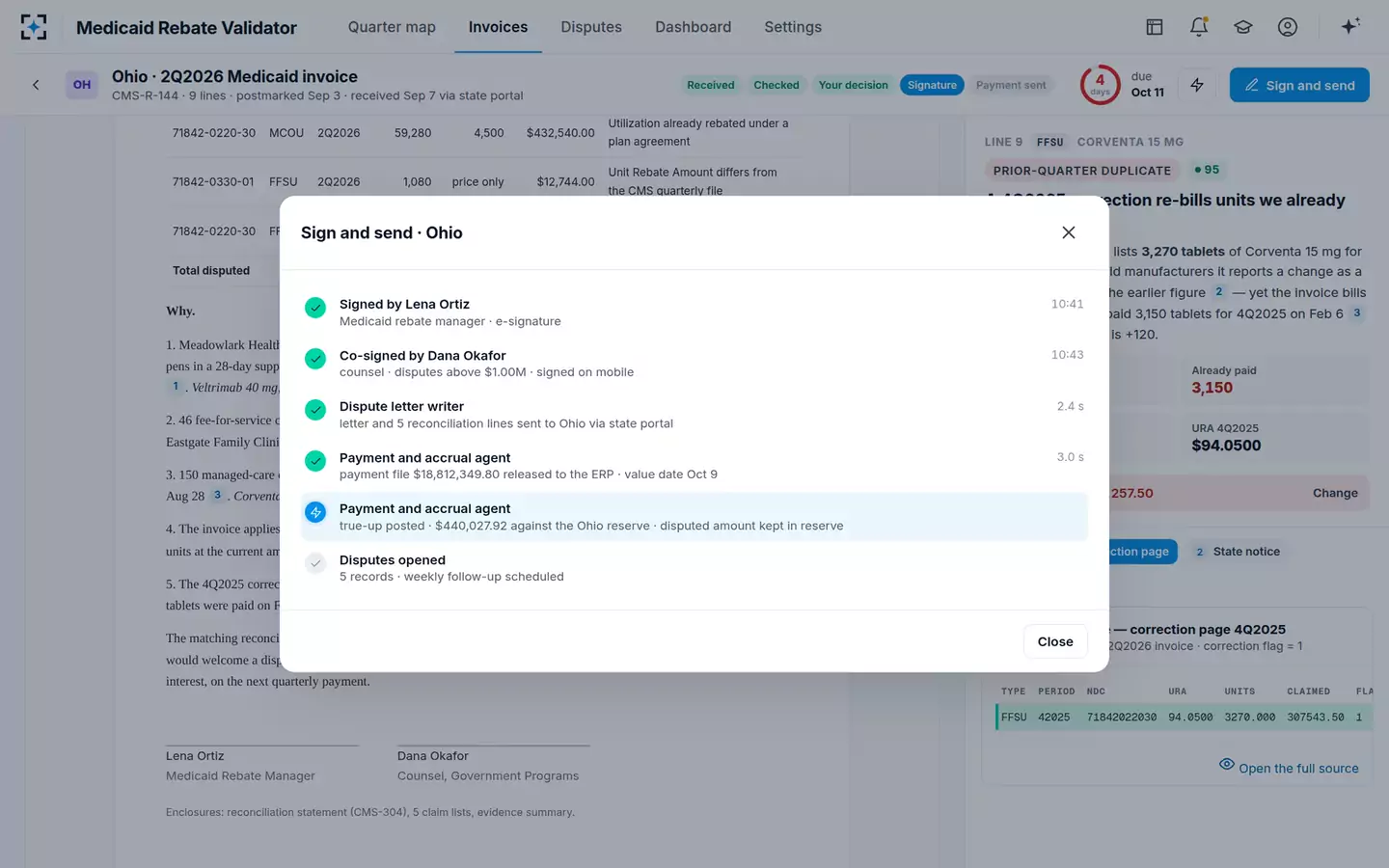The width and height of the screenshot is (1389, 868).
Task: Click the 2.4 s duration value
Action: tap(1070, 406)
